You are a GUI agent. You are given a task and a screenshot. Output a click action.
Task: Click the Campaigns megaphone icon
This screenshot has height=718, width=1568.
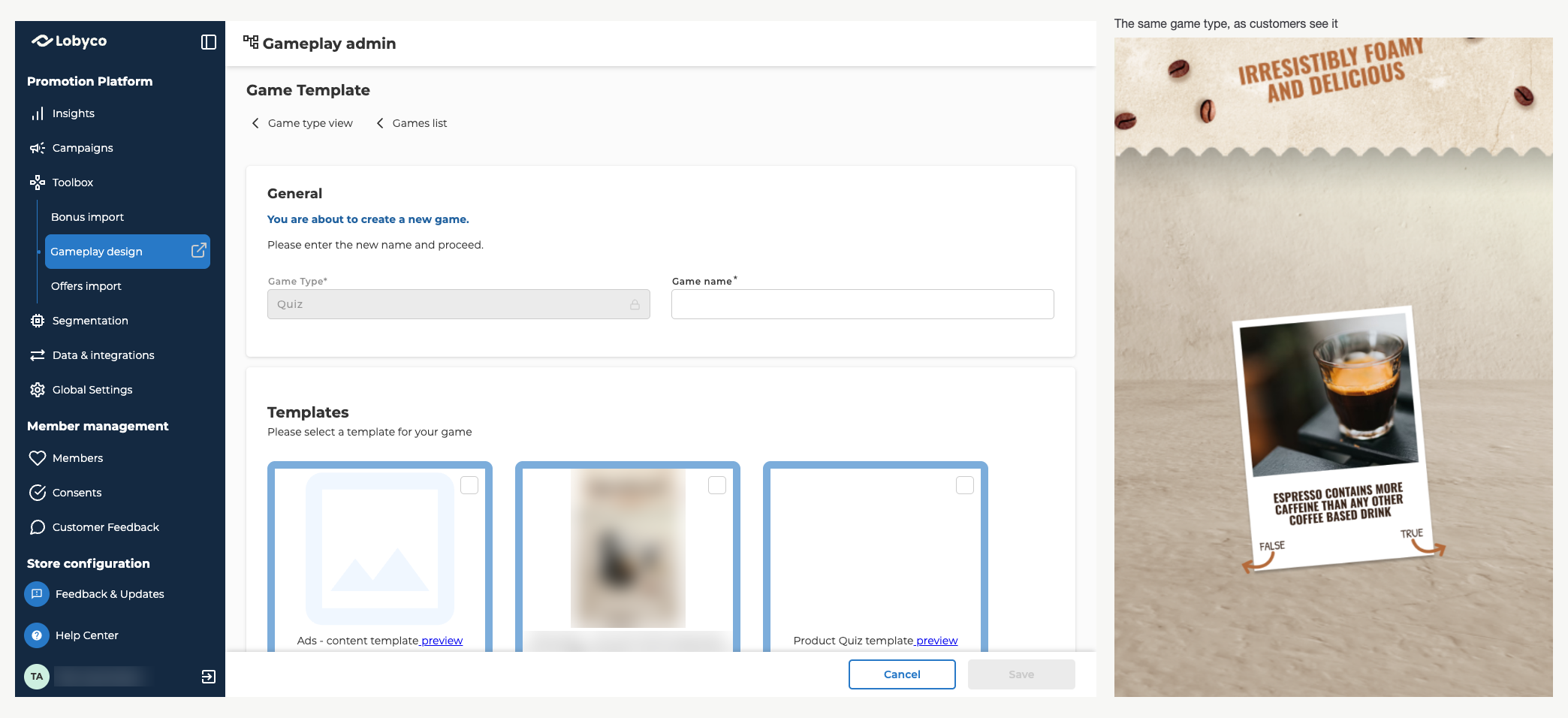pyautogui.click(x=38, y=148)
